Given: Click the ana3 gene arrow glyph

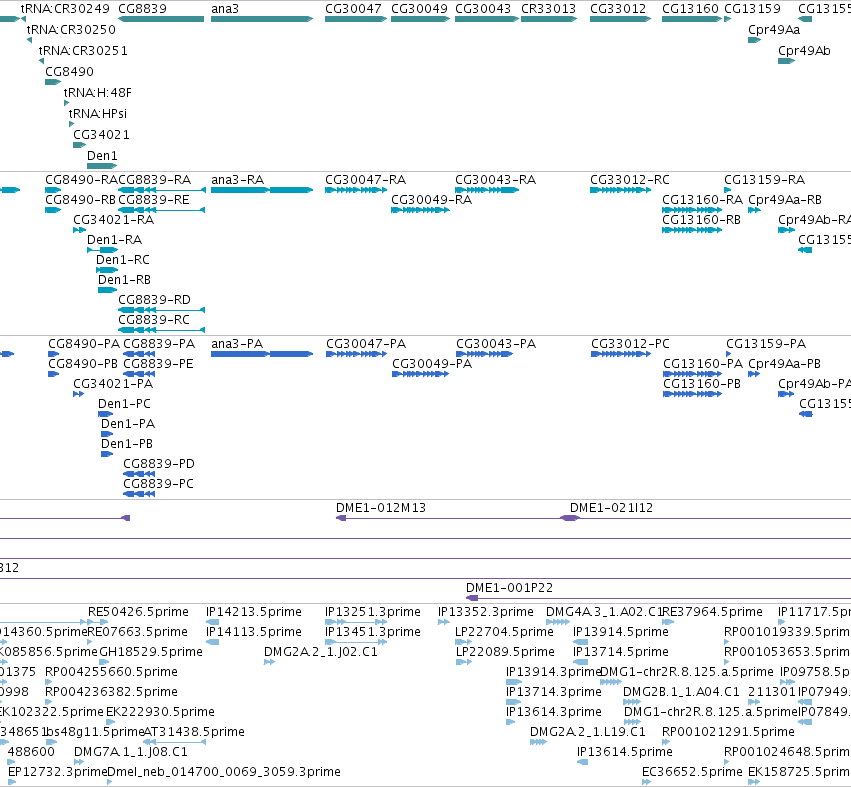Looking at the screenshot, I should point(262,19).
